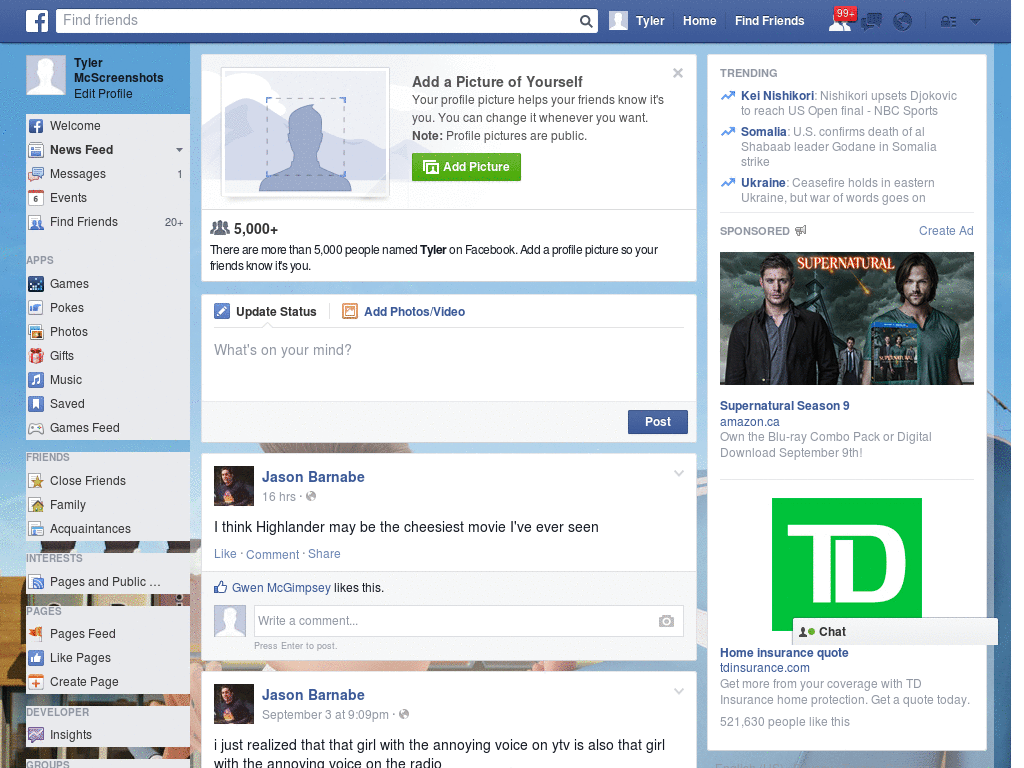1024x768 pixels.
Task: Expand News Feed sort options arrow
Action: coord(179,150)
